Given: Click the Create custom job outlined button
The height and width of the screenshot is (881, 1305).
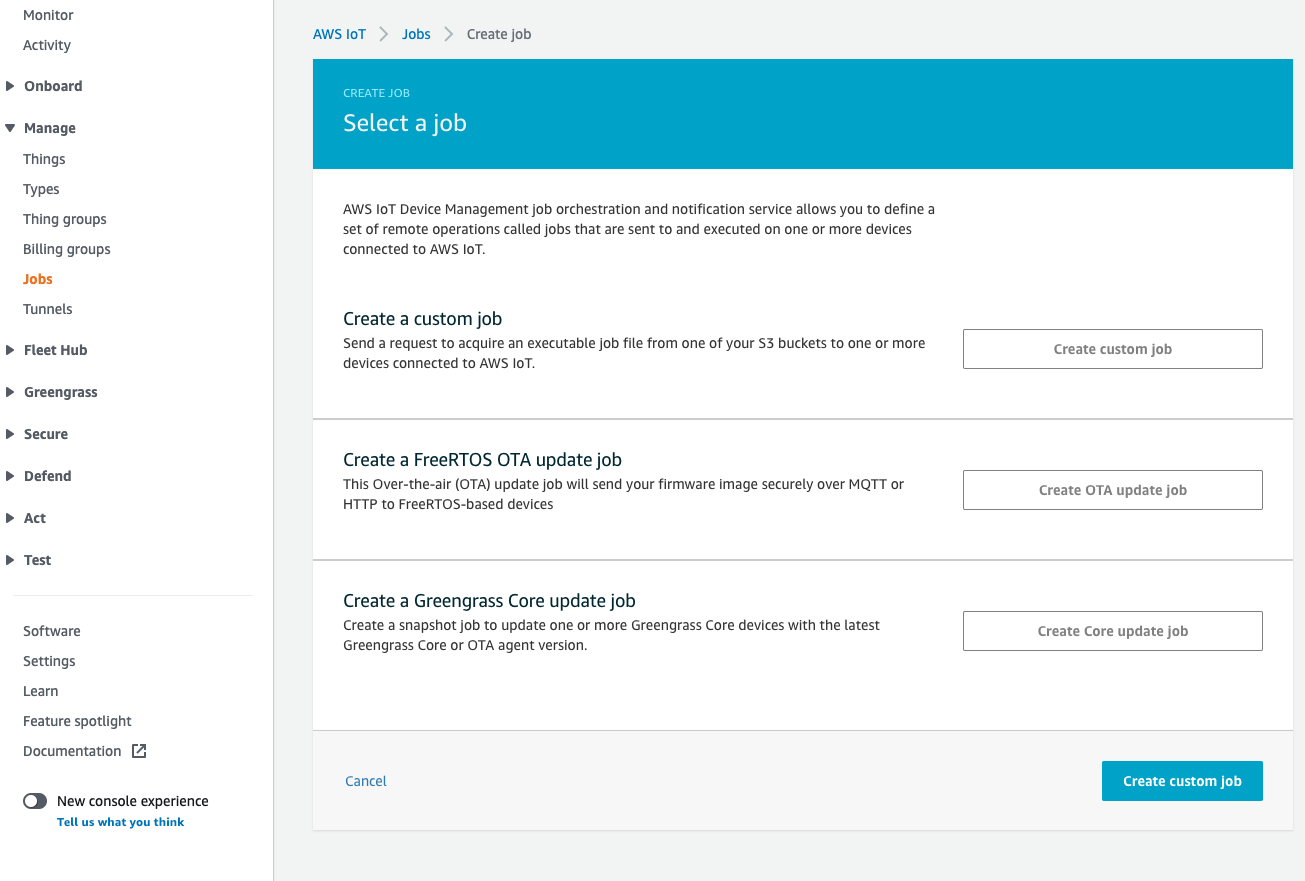Looking at the screenshot, I should pos(1113,349).
